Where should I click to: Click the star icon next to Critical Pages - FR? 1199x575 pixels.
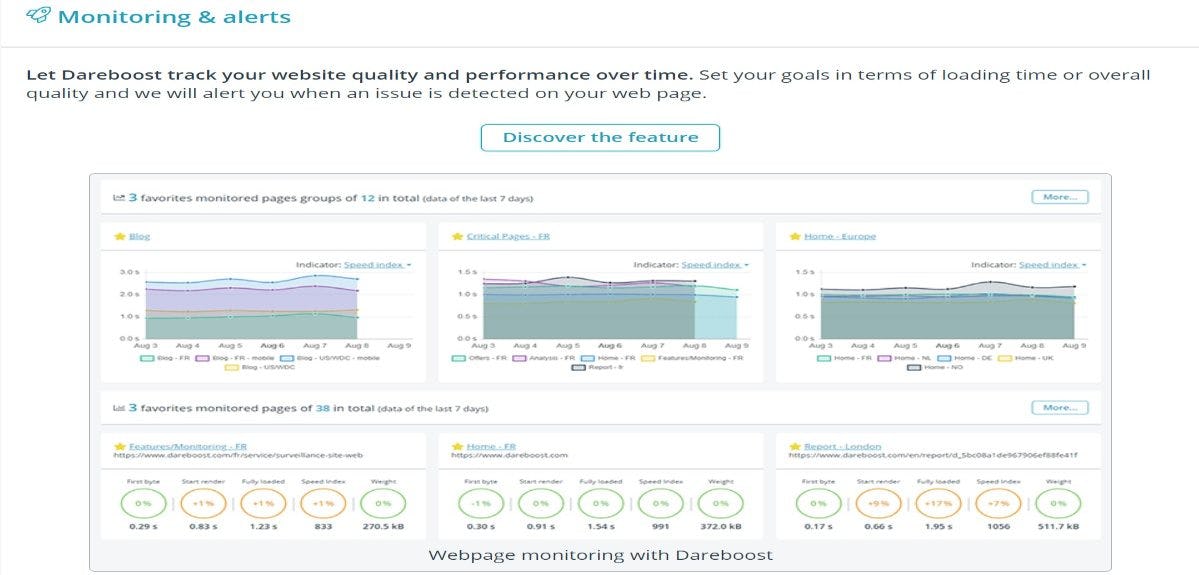[457, 237]
